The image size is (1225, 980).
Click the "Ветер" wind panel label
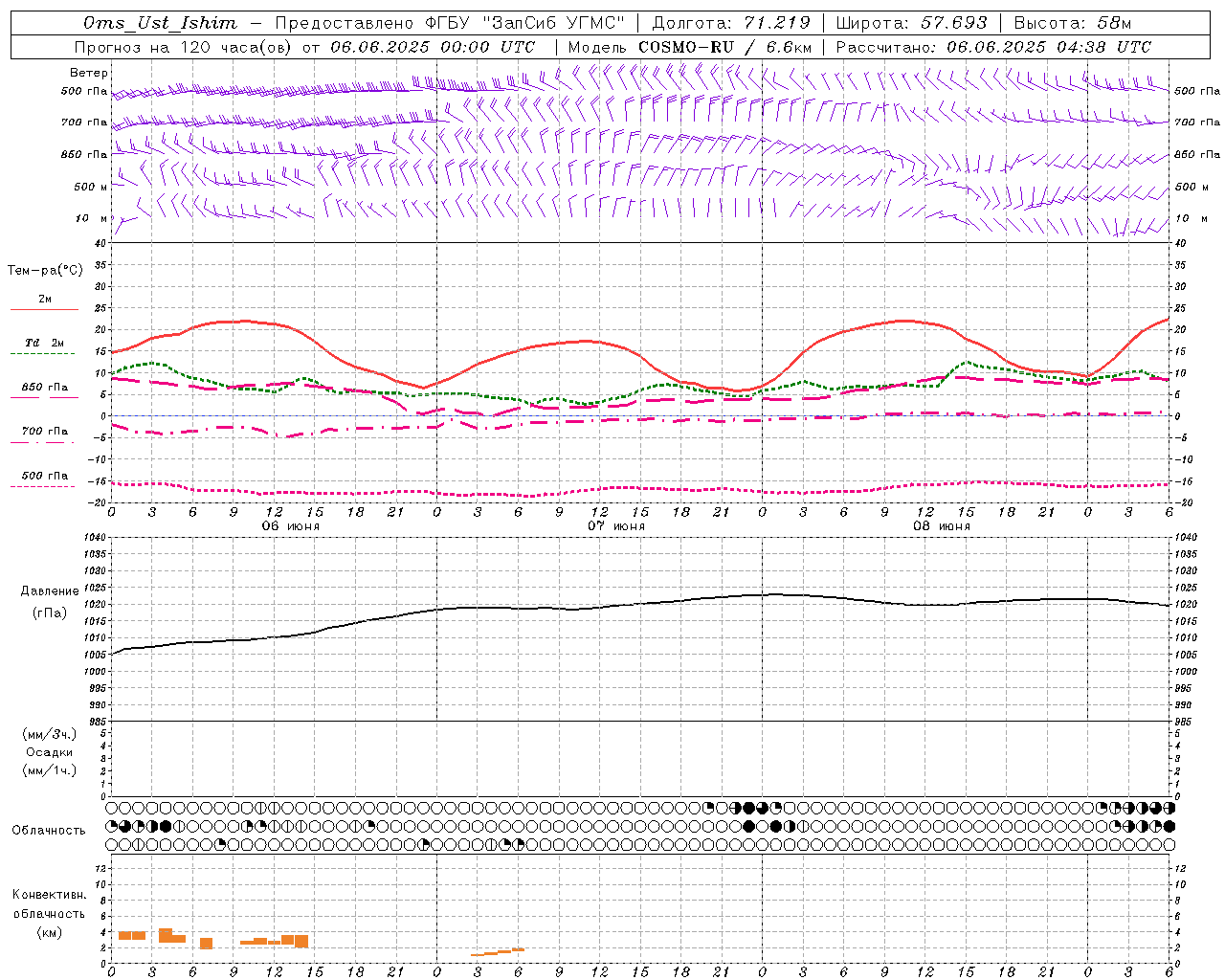point(89,73)
